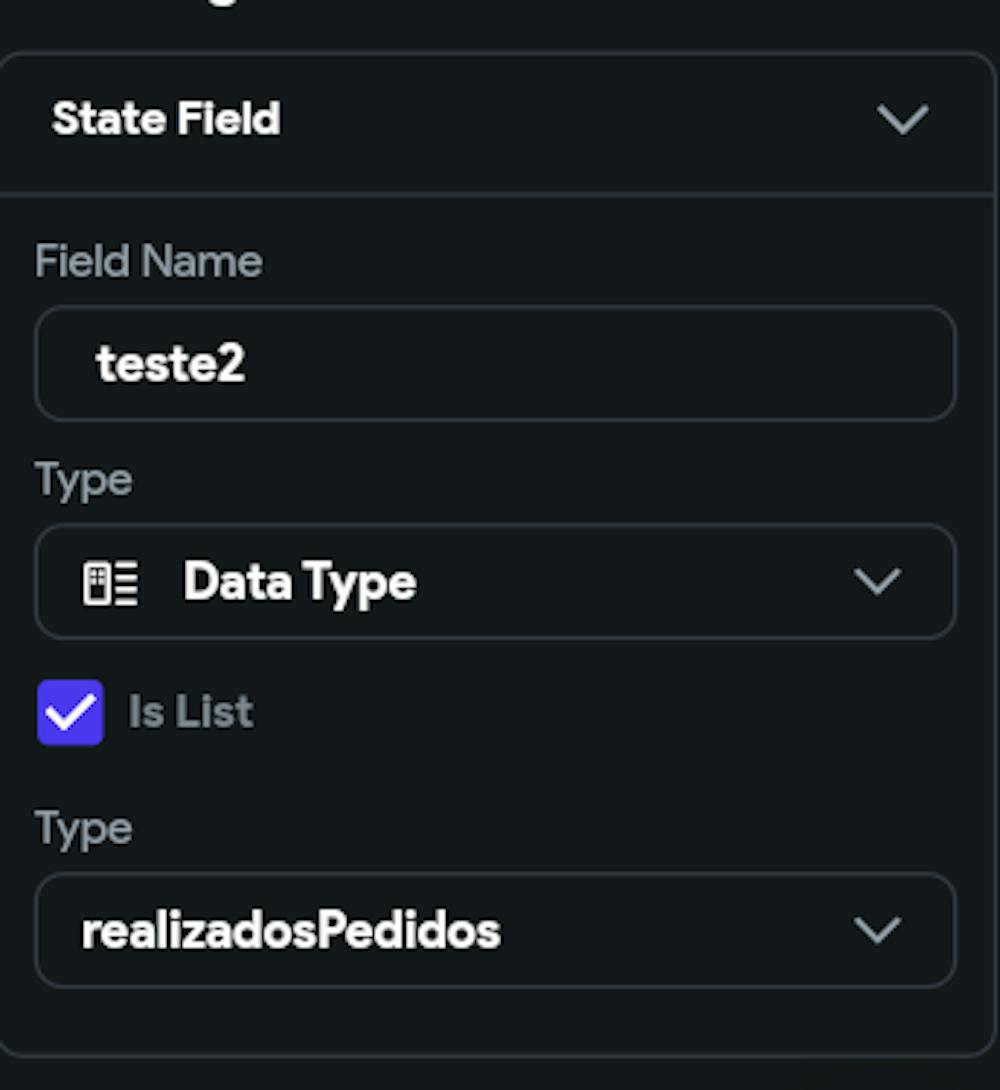Collapse the State Field section chevron

pos(902,120)
